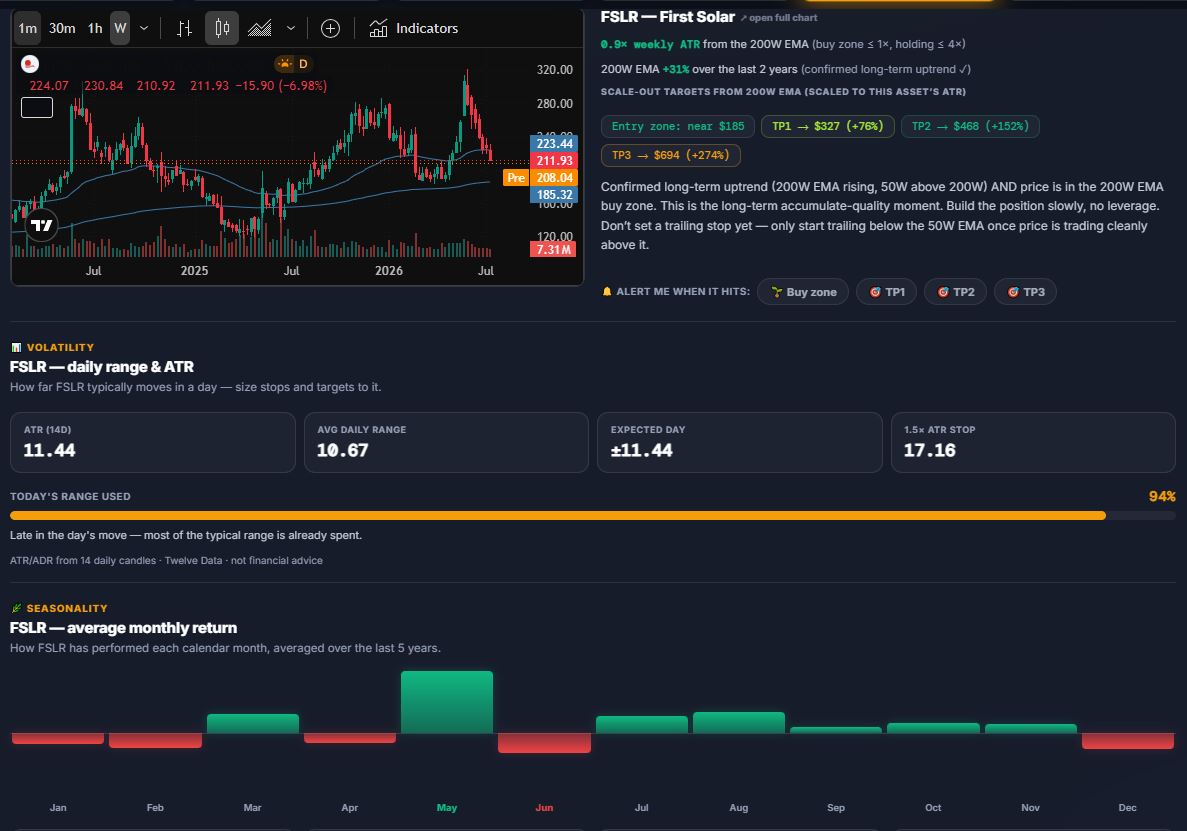Select the 1m timeframe
The width and height of the screenshot is (1187, 831).
28,29
